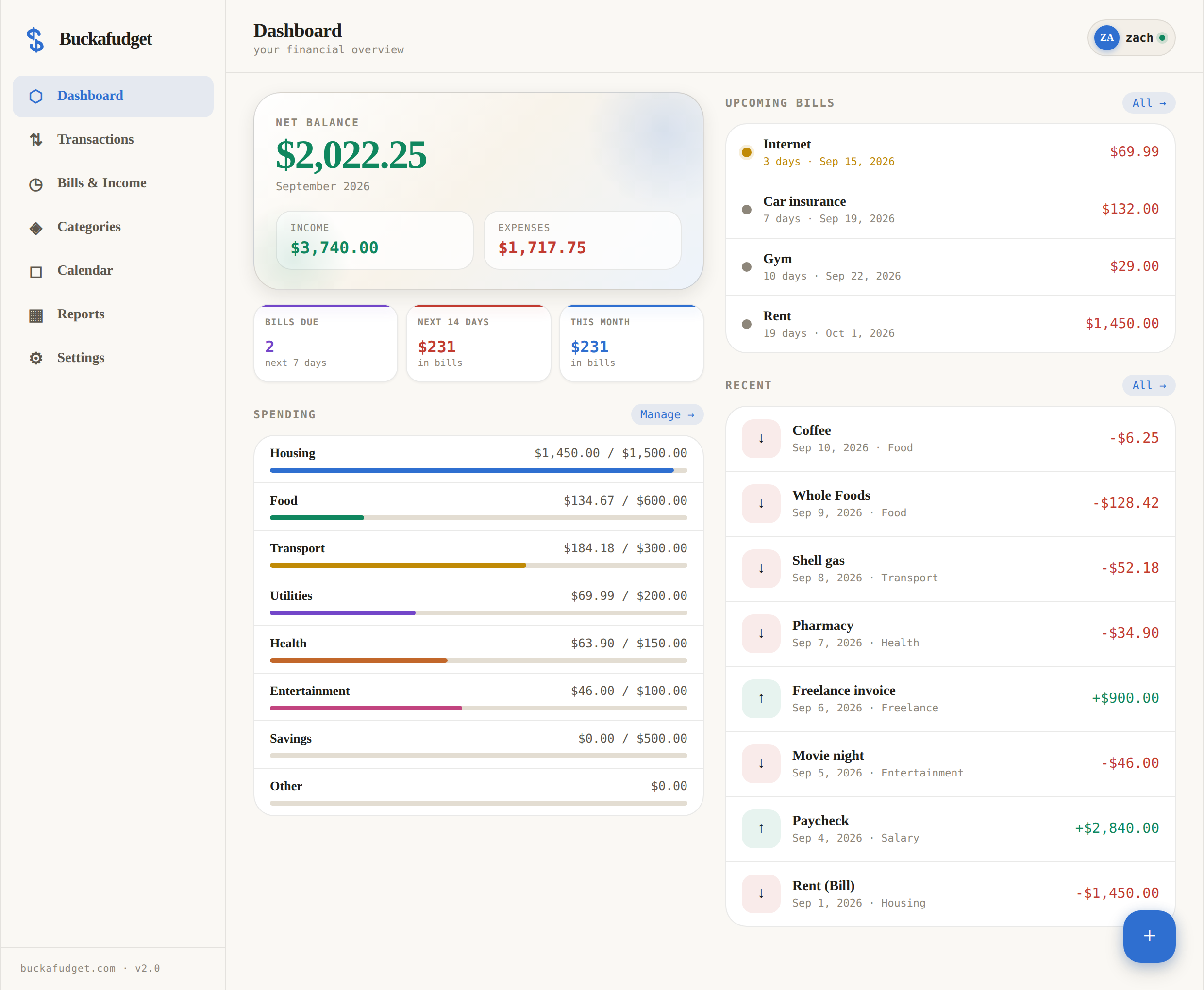Open the Car insurance upcoming bill
This screenshot has width=1204, height=990.
click(x=950, y=210)
